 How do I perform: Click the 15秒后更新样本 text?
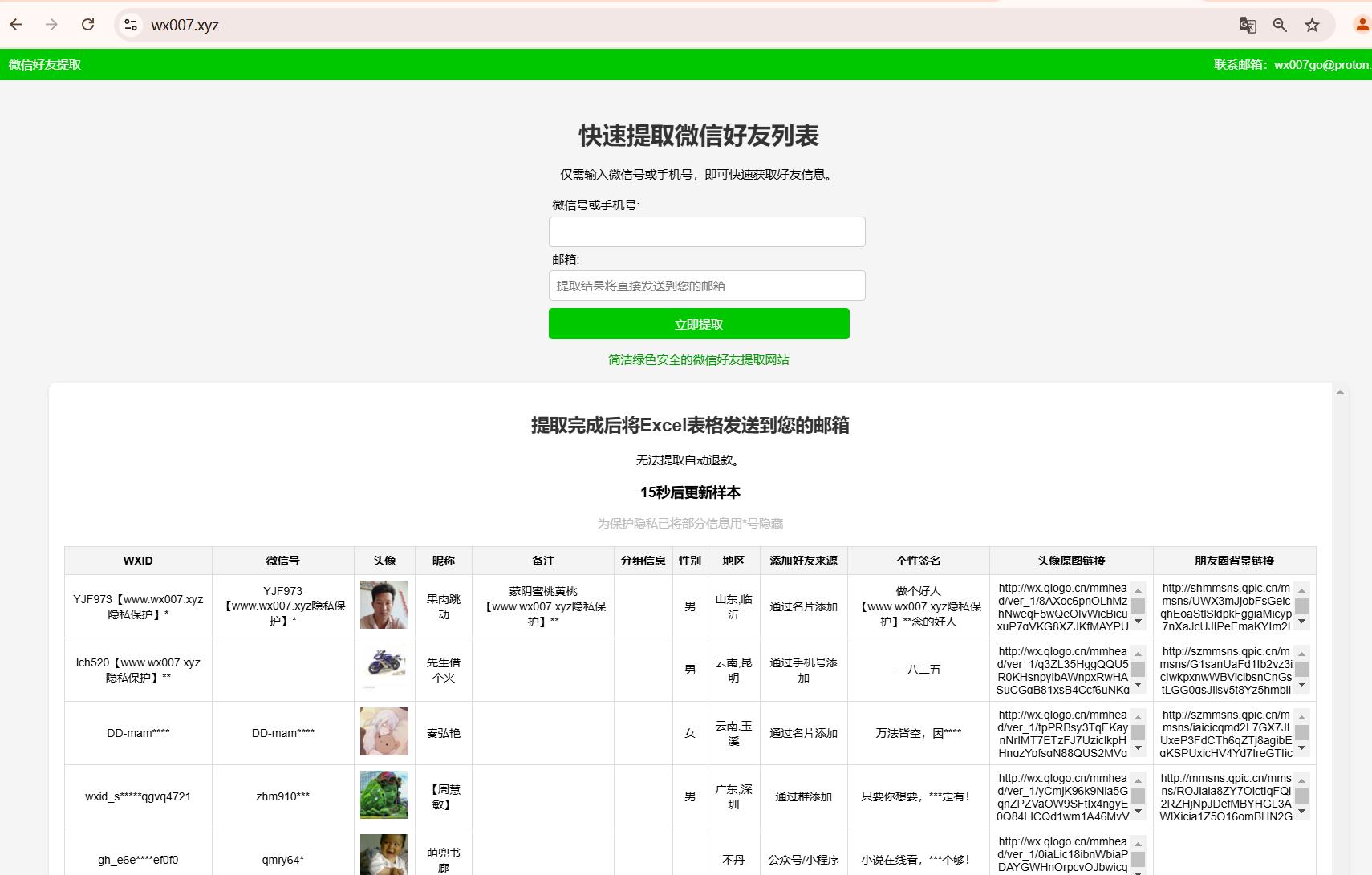[x=690, y=492]
